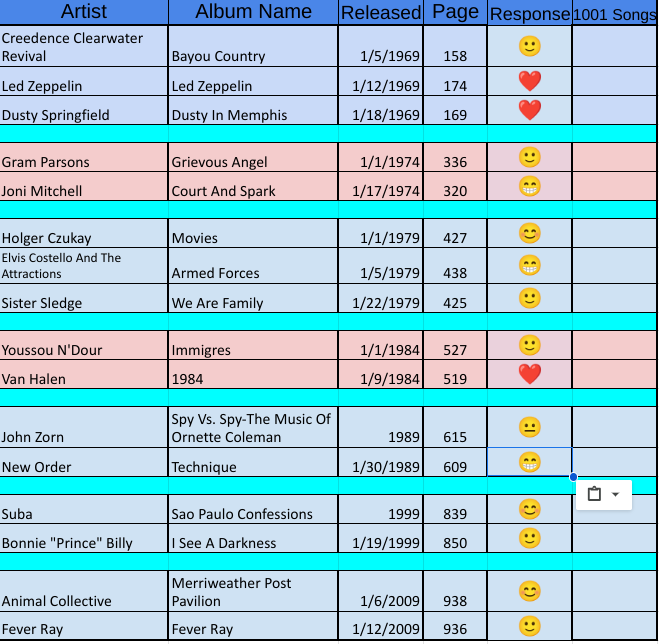This screenshot has width=659, height=644.
Task: Click the 1/30/1989 release date cell
Action: 381,462
